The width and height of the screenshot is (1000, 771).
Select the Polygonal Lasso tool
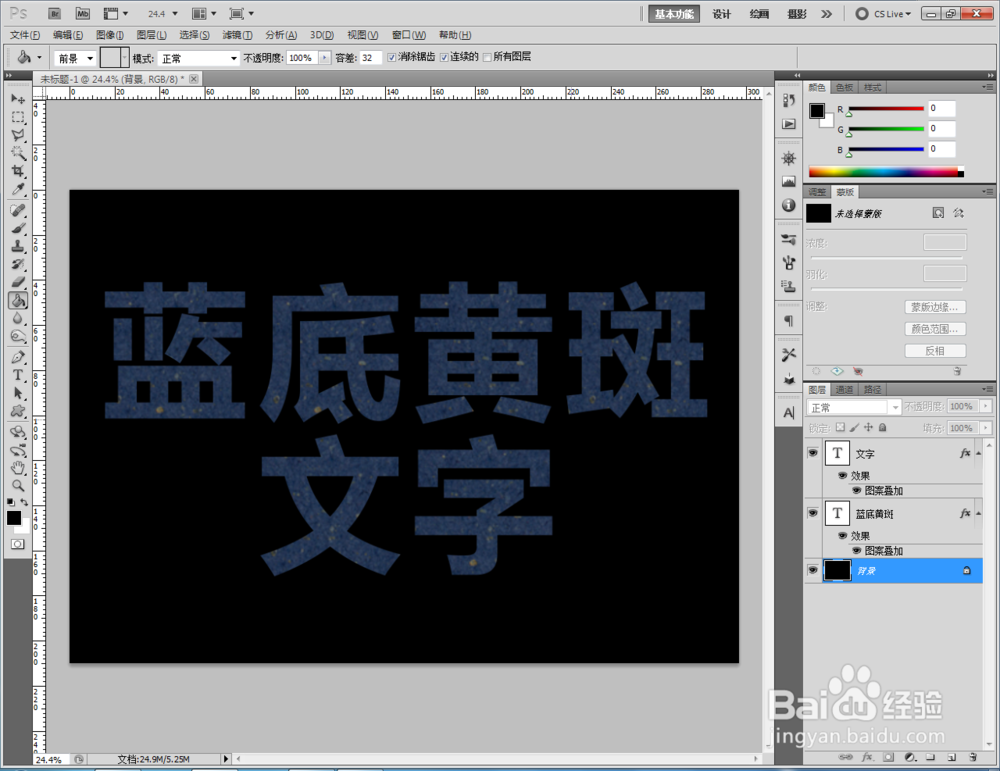18,135
